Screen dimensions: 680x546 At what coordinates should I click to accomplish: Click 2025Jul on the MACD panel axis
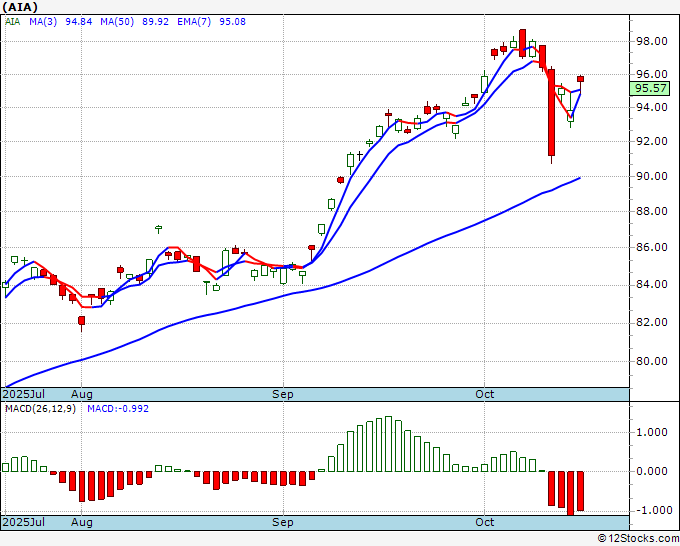tap(24, 522)
